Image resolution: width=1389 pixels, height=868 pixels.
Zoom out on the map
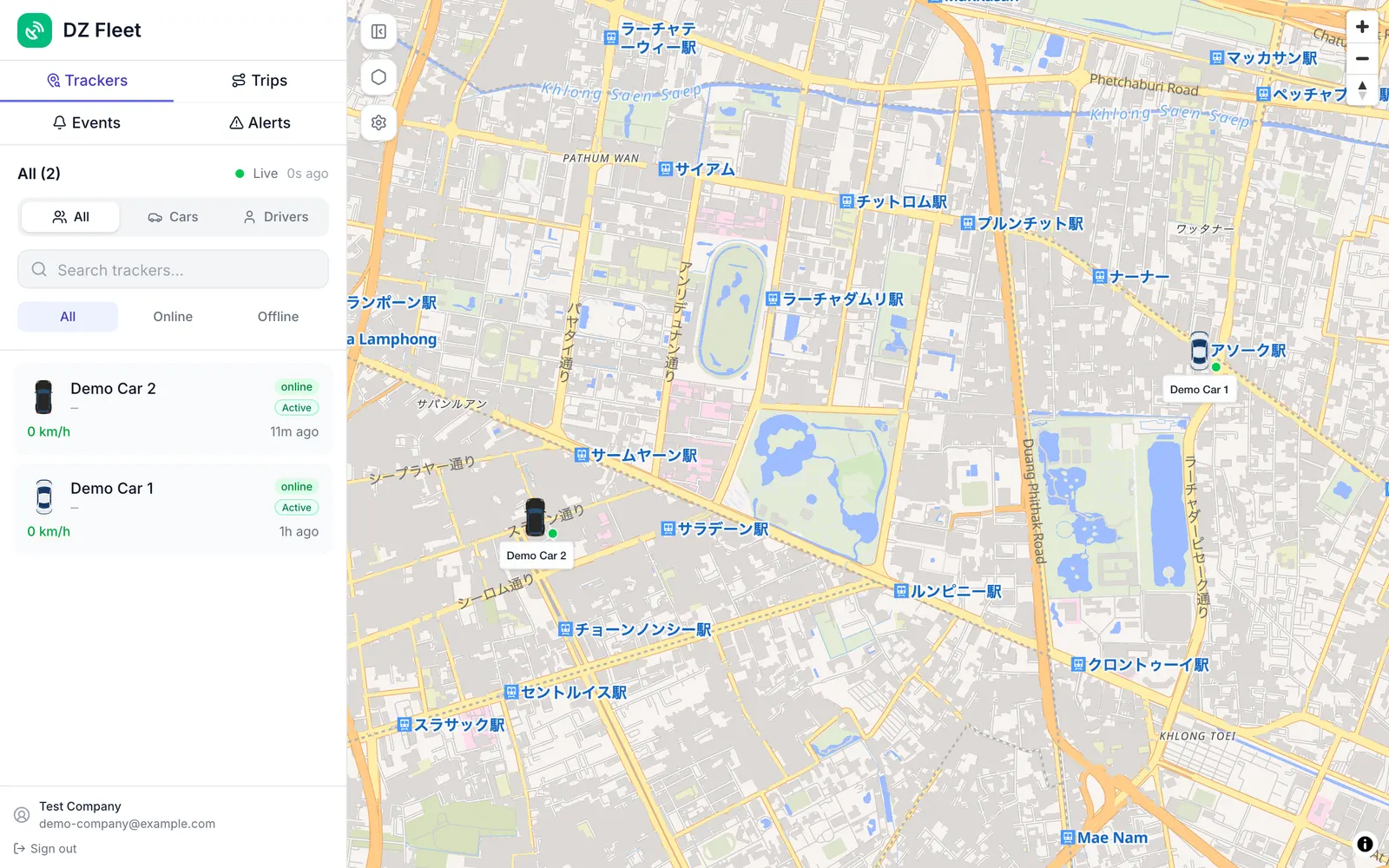1362,59
